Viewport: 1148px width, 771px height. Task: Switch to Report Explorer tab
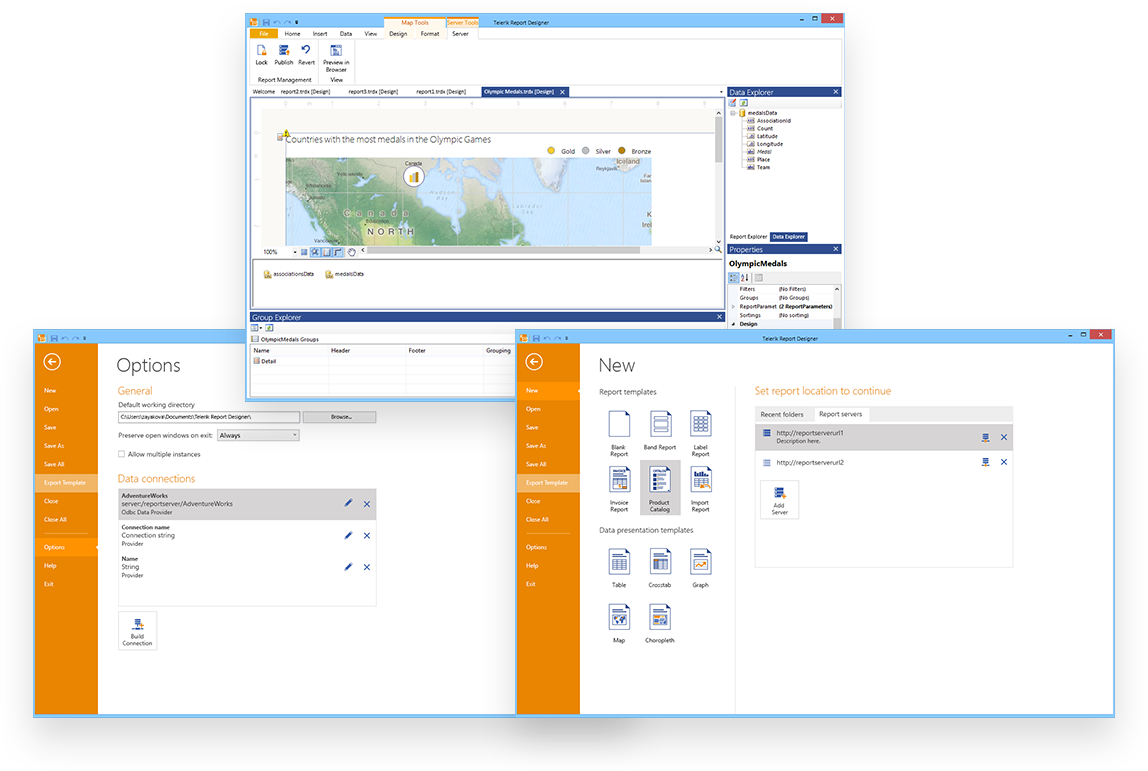(748, 236)
